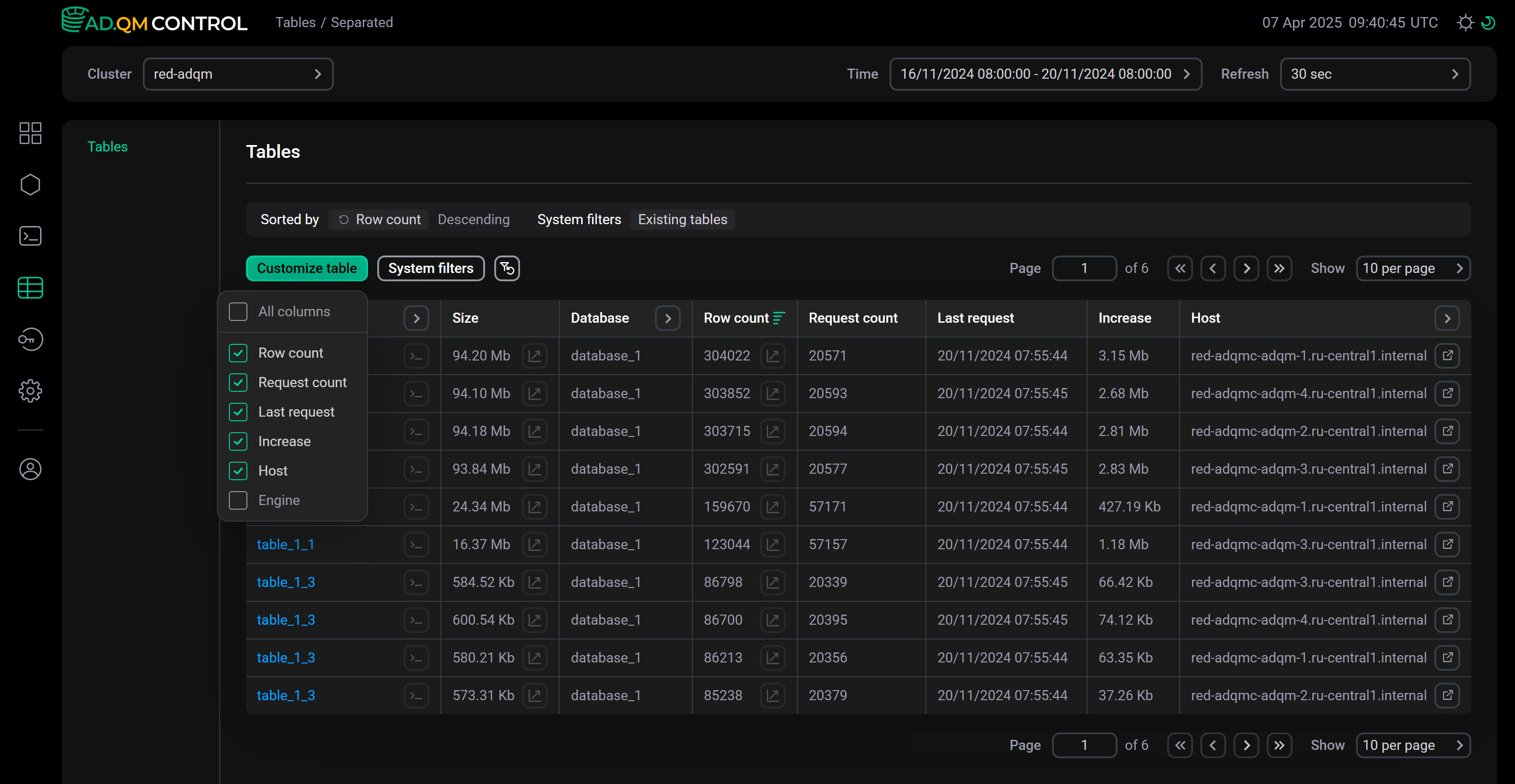The width and height of the screenshot is (1515, 784).
Task: Open the SQL console icon in sidebar
Action: point(30,236)
